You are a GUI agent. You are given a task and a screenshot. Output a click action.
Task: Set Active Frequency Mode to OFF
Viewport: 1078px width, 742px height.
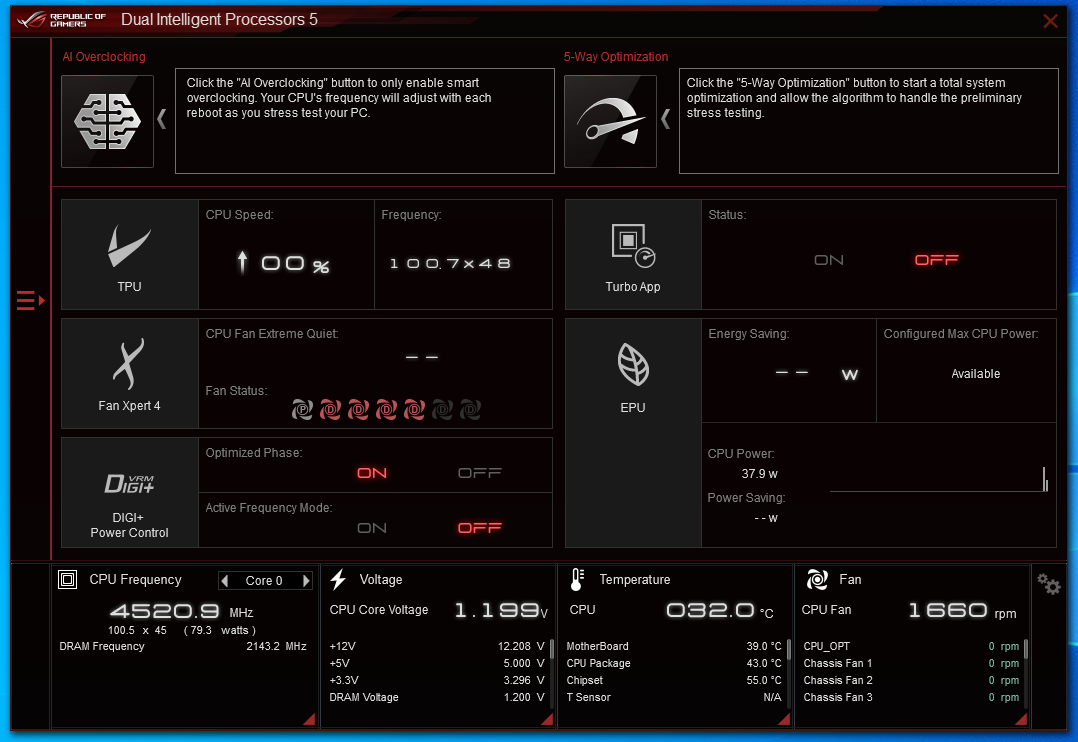480,528
